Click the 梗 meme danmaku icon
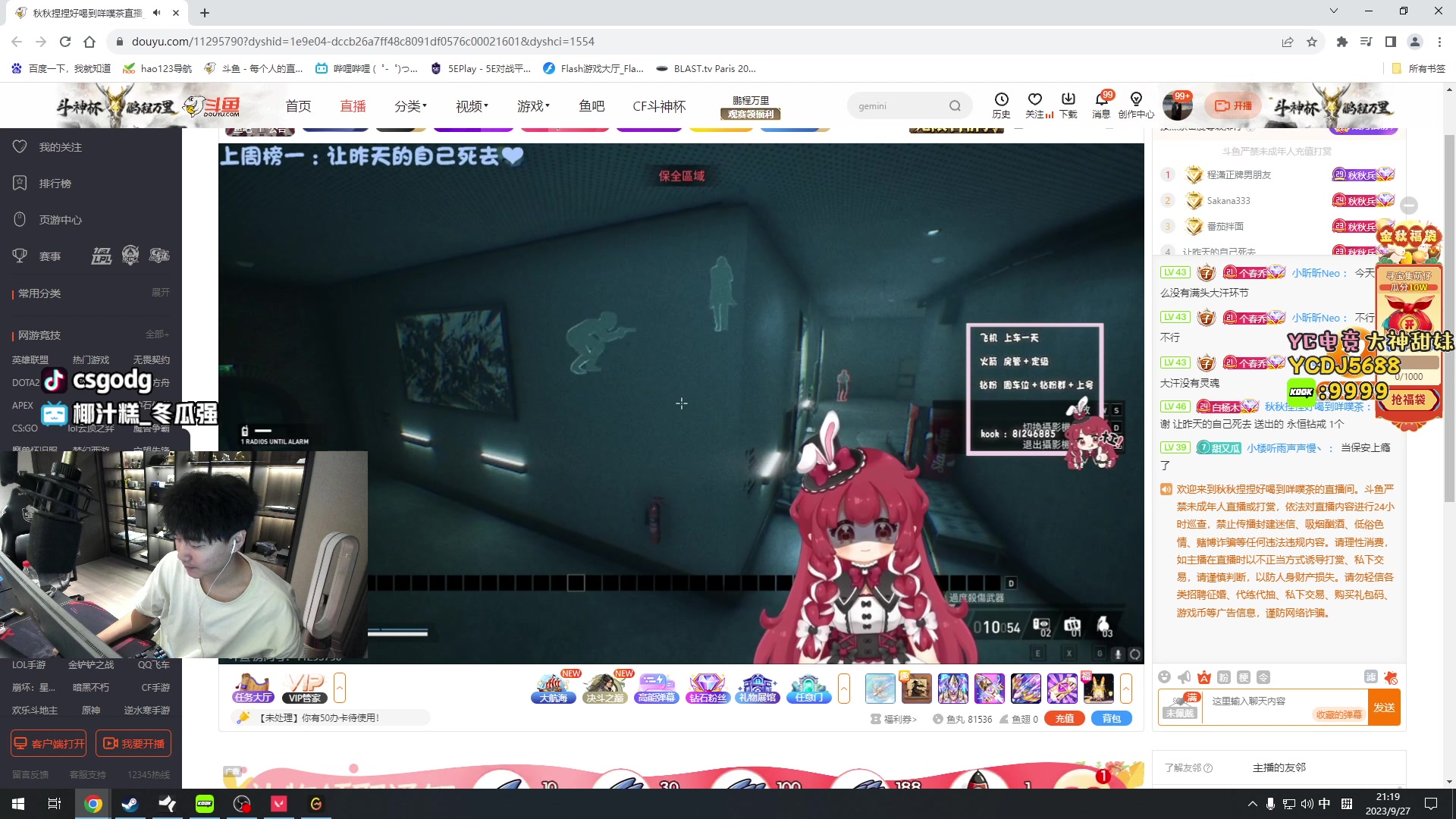 pos(1244,677)
